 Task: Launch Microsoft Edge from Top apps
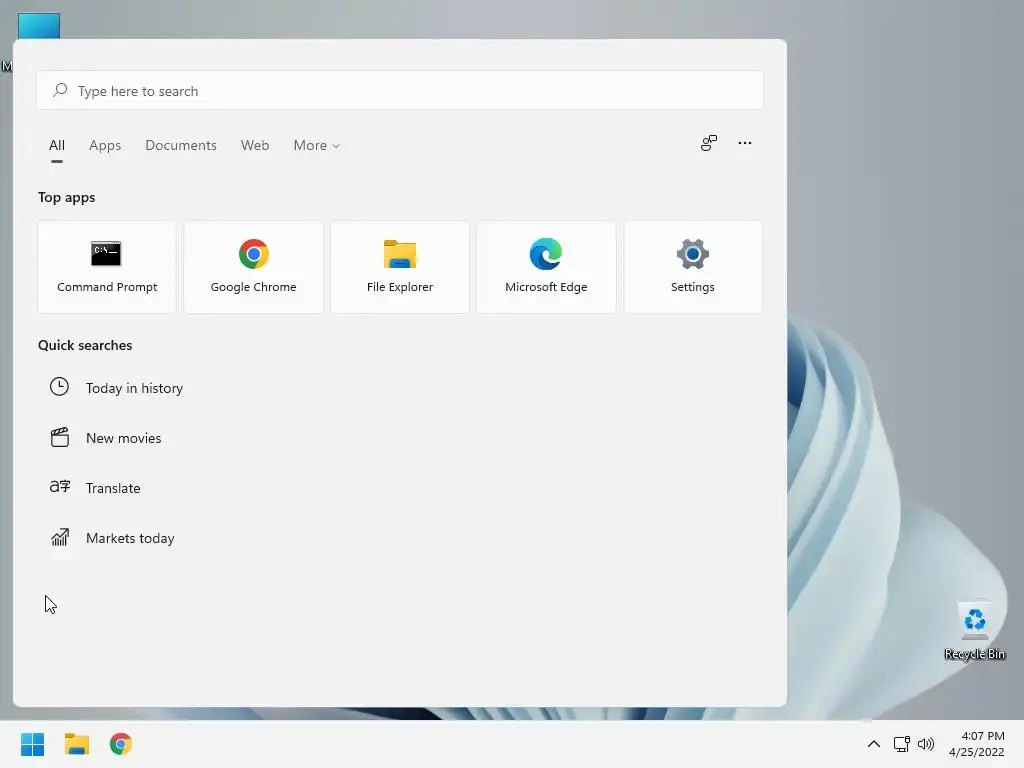[546, 267]
